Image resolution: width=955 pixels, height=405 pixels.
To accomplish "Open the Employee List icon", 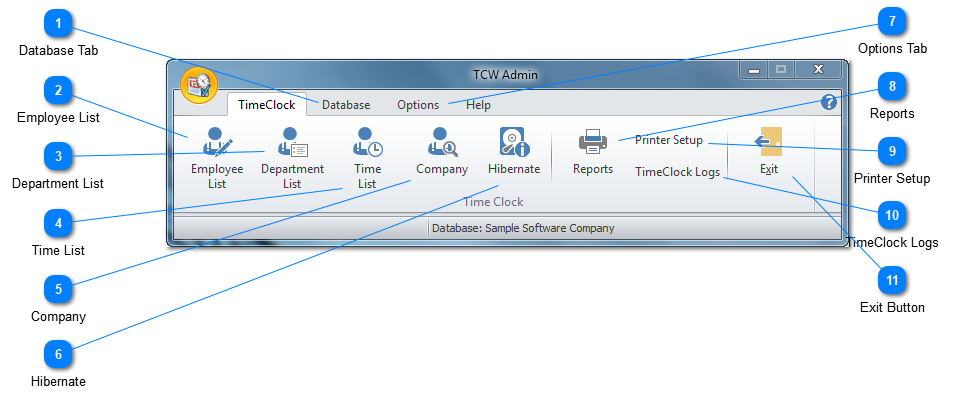I will point(217,143).
